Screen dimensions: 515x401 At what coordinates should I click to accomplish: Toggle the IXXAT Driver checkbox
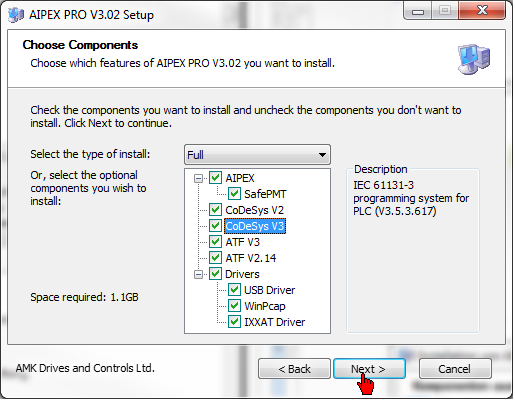[234, 322]
